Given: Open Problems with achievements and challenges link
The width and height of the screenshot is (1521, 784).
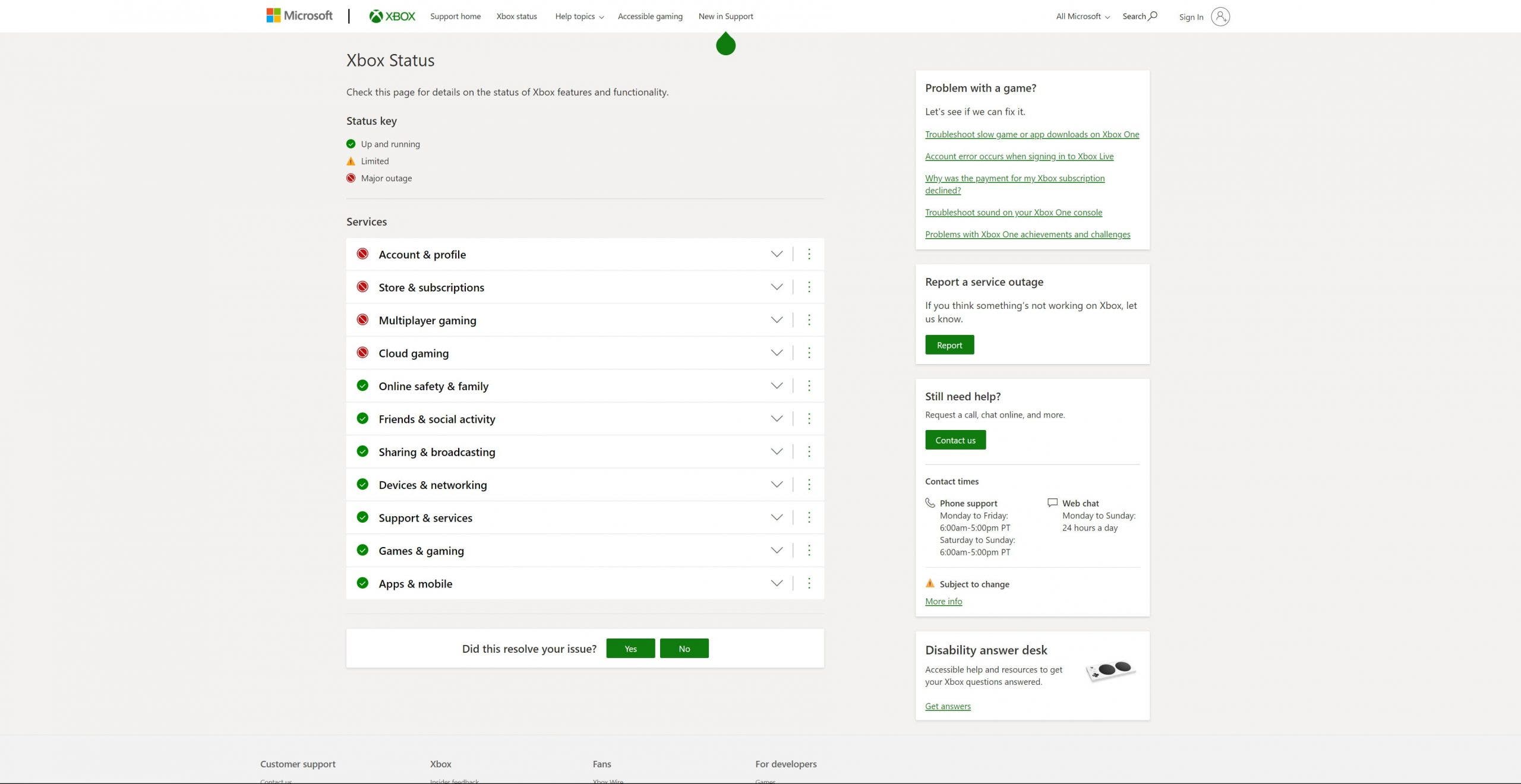Looking at the screenshot, I should coord(1027,235).
